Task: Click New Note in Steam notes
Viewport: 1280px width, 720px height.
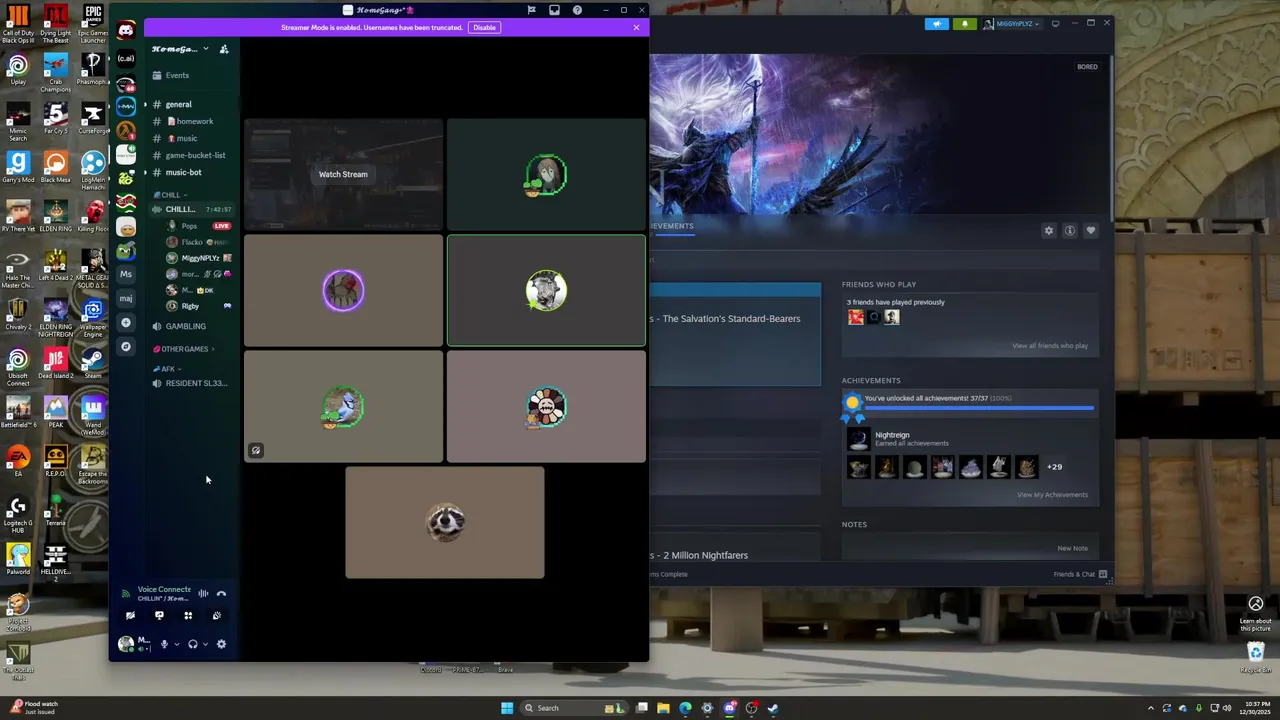Action: pyautogui.click(x=1073, y=548)
